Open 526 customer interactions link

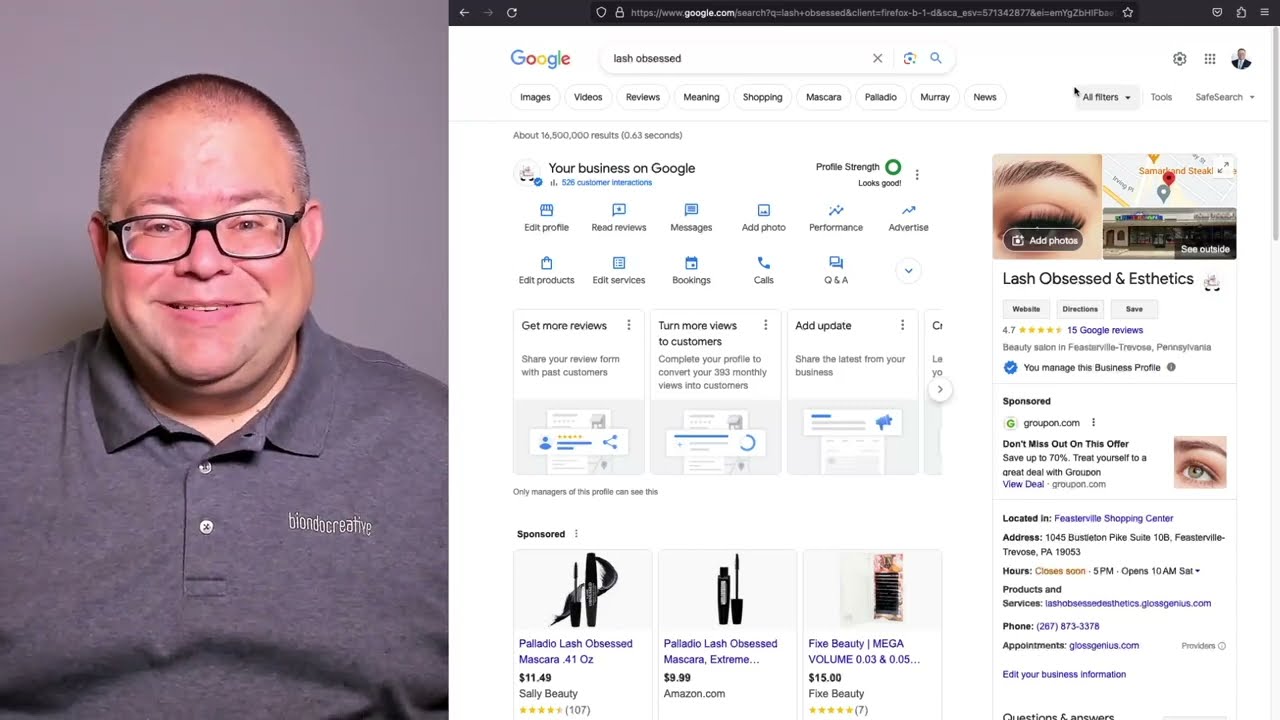click(607, 183)
